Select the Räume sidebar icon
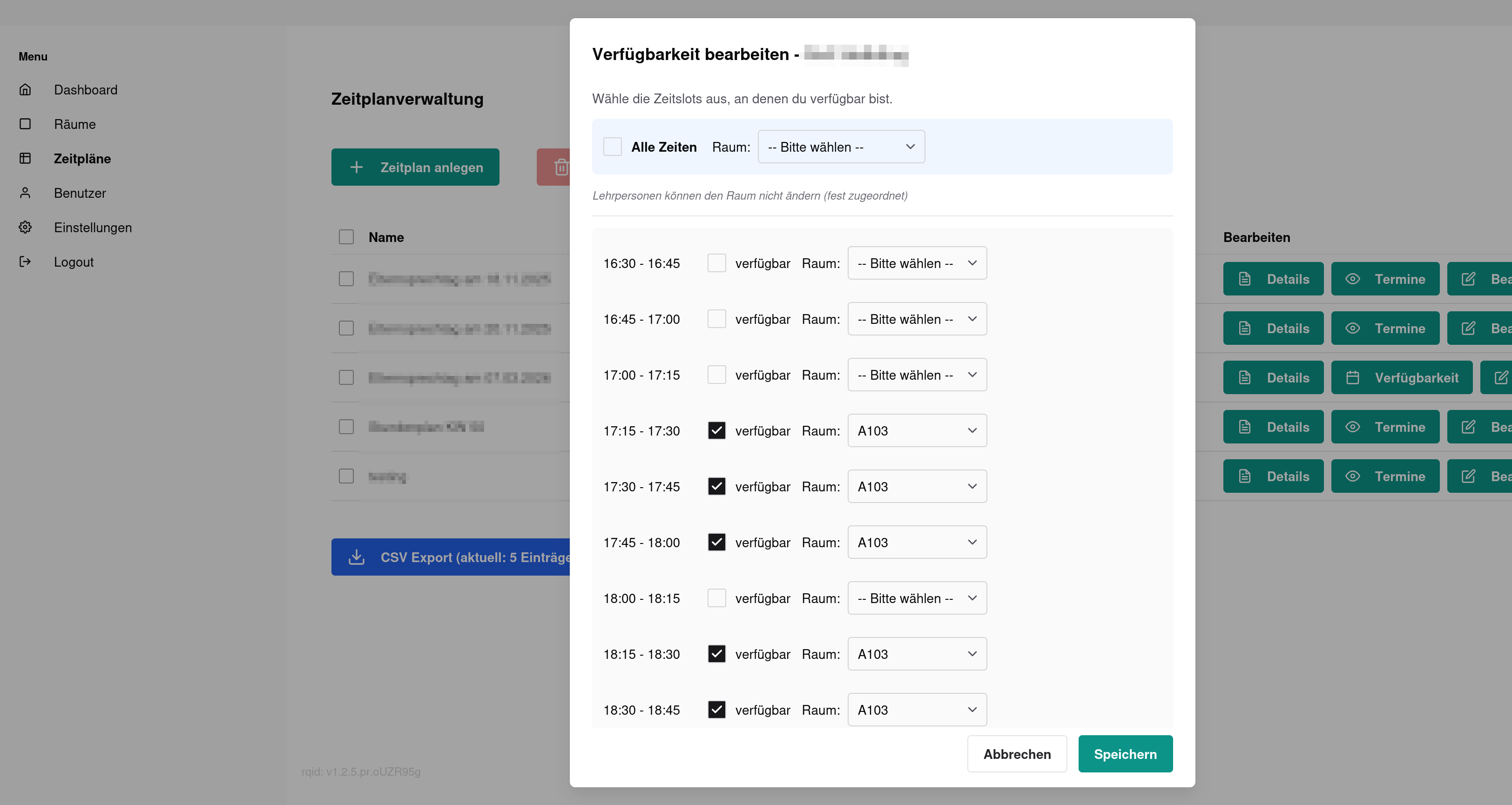The image size is (1512, 805). (x=25, y=124)
